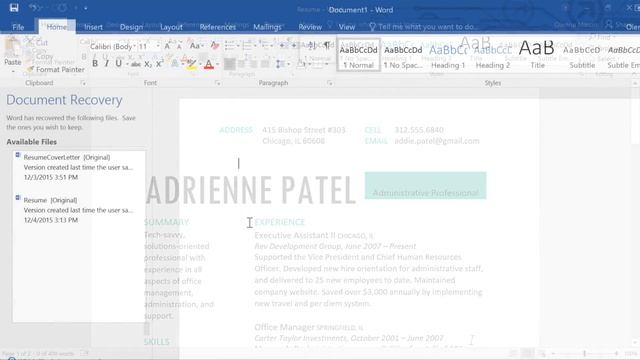Image resolution: width=640 pixels, height=360 pixels.
Task: Open the font size dropdown
Action: [158, 46]
